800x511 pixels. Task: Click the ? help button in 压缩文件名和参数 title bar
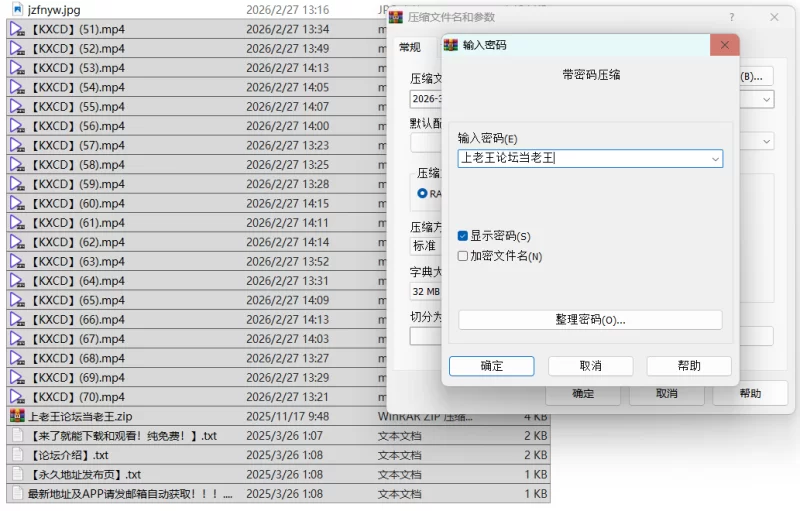point(732,17)
